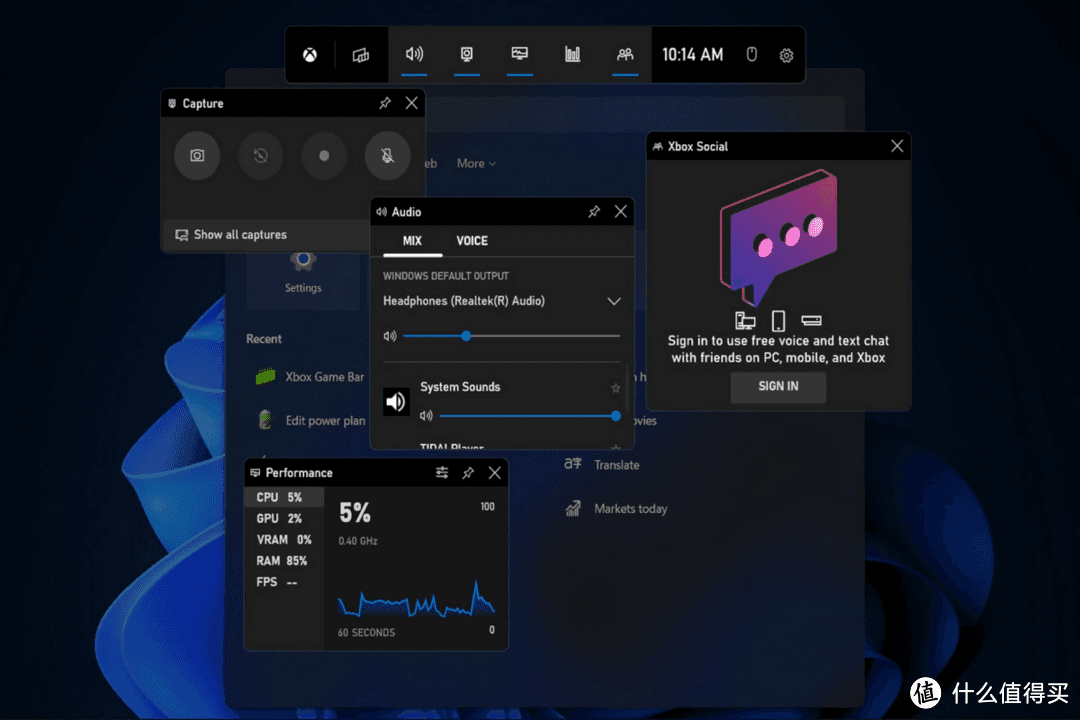Open the Resources widget bar-chart icon

pyautogui.click(x=572, y=54)
